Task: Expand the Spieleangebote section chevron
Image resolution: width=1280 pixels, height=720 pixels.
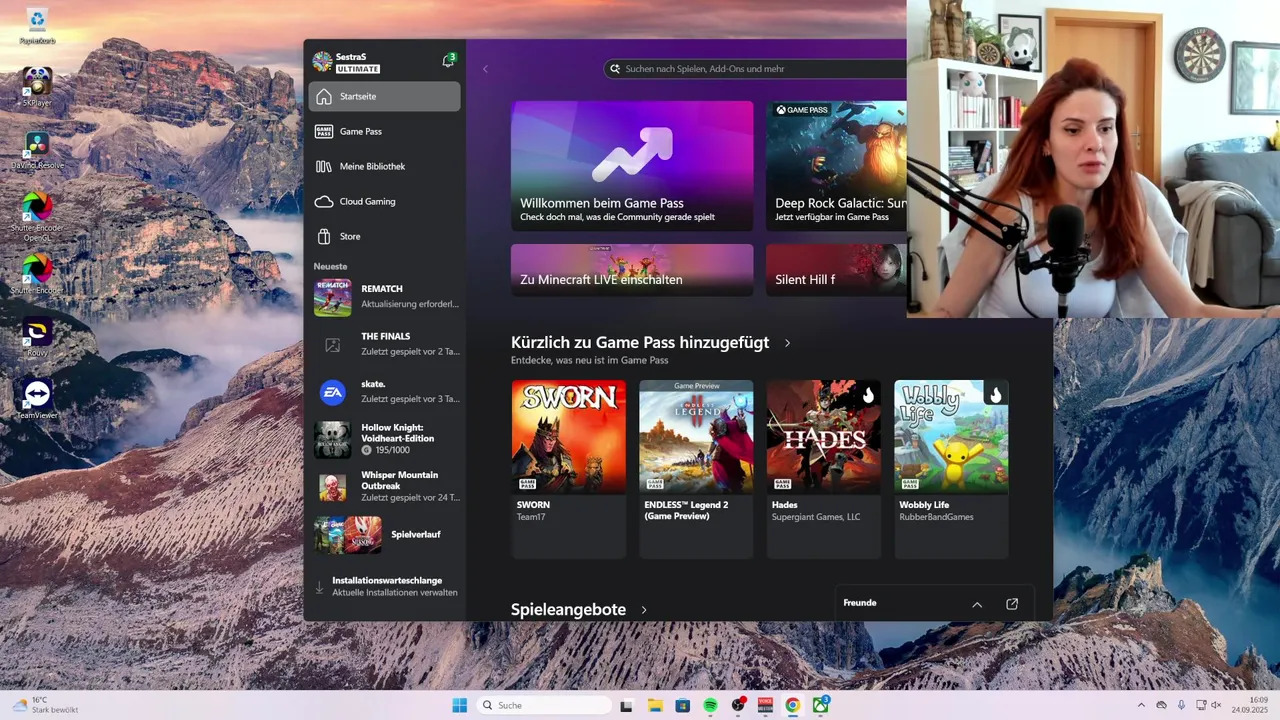Action: click(644, 610)
